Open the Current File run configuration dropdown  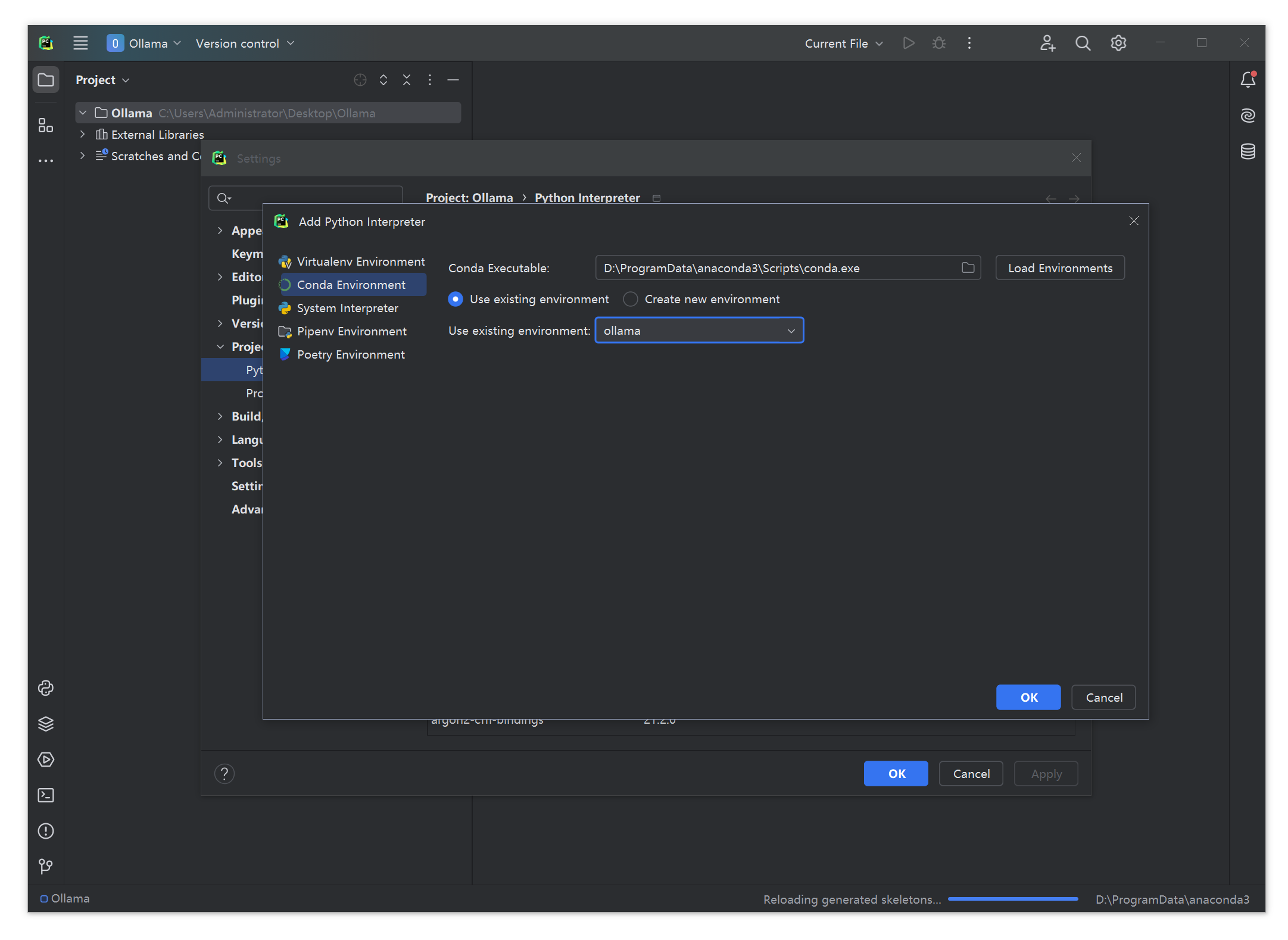click(x=843, y=43)
